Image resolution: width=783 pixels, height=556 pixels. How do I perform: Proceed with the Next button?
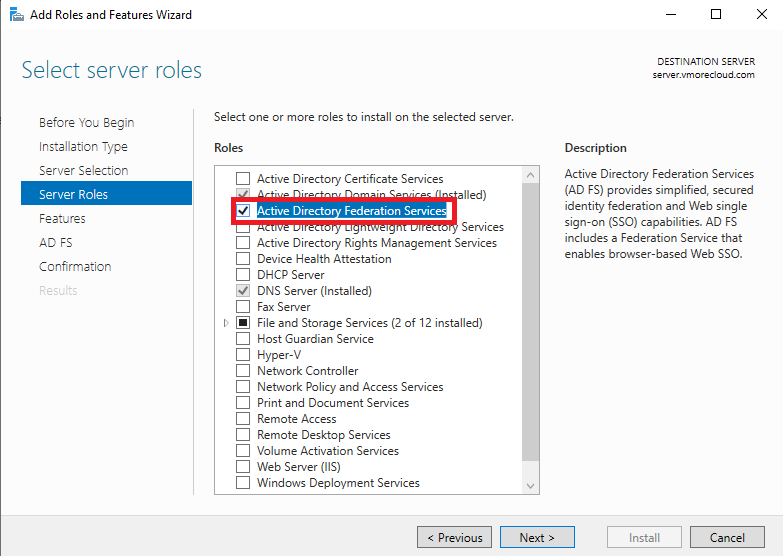point(537,537)
